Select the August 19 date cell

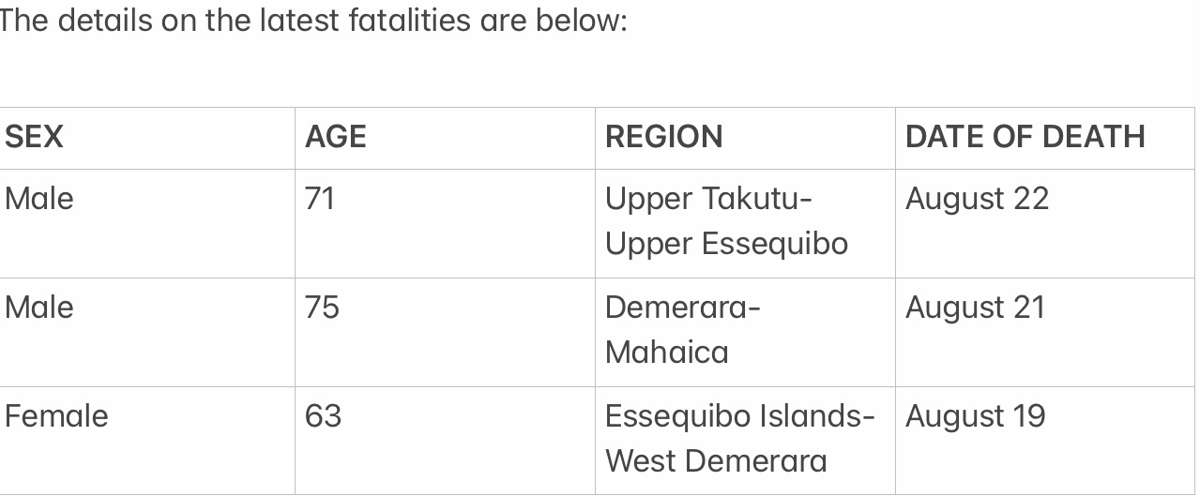(x=1045, y=440)
